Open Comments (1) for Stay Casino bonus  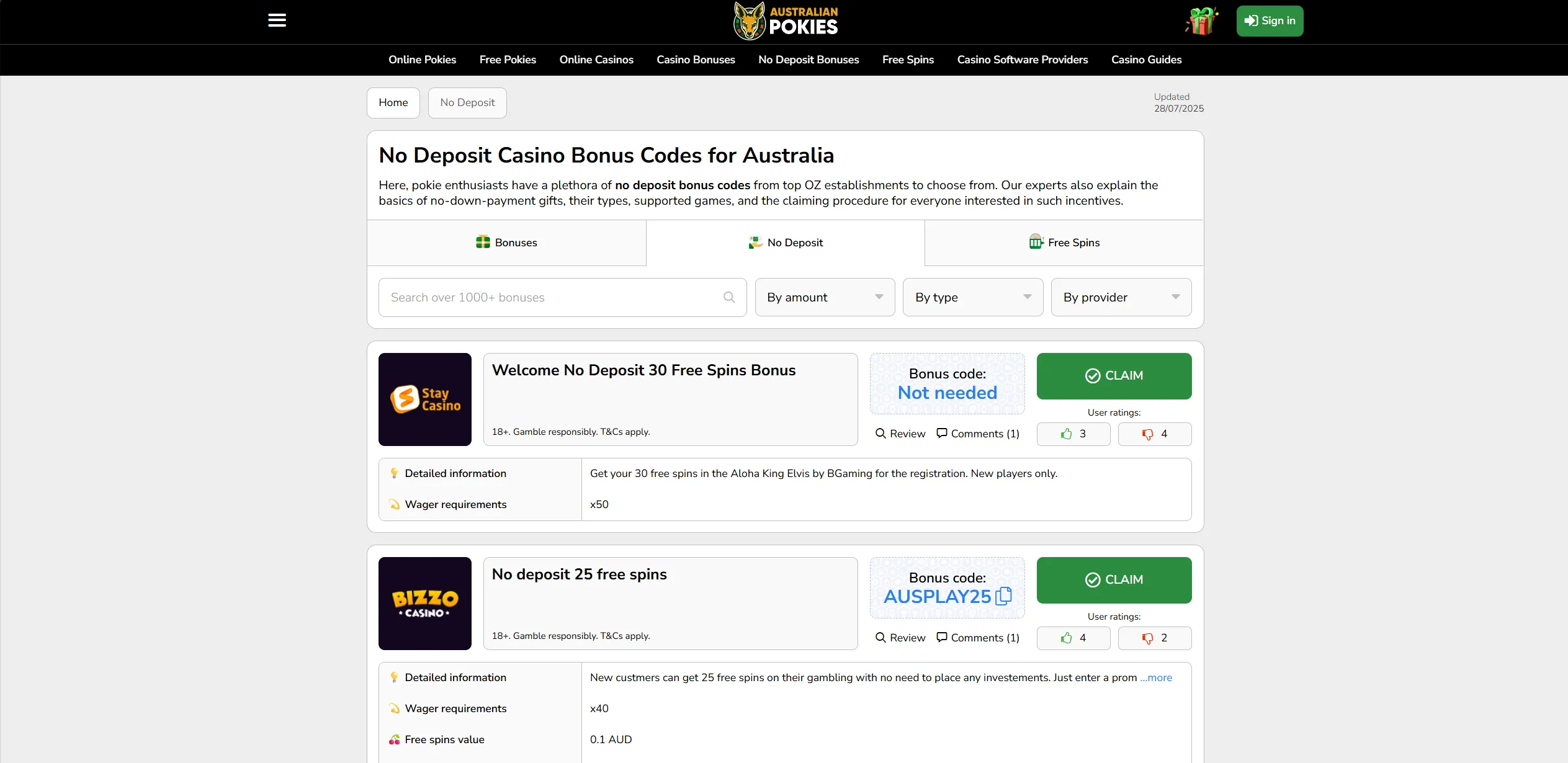click(x=978, y=434)
